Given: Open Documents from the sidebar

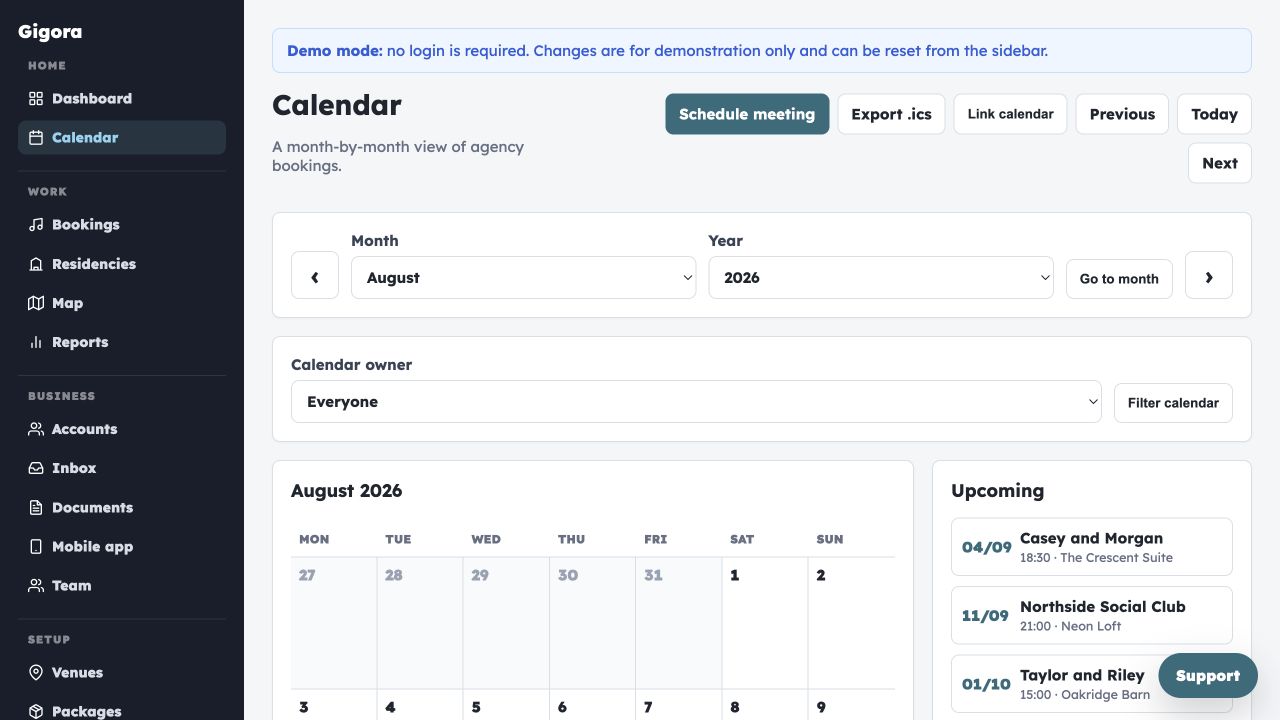Looking at the screenshot, I should tap(122, 507).
